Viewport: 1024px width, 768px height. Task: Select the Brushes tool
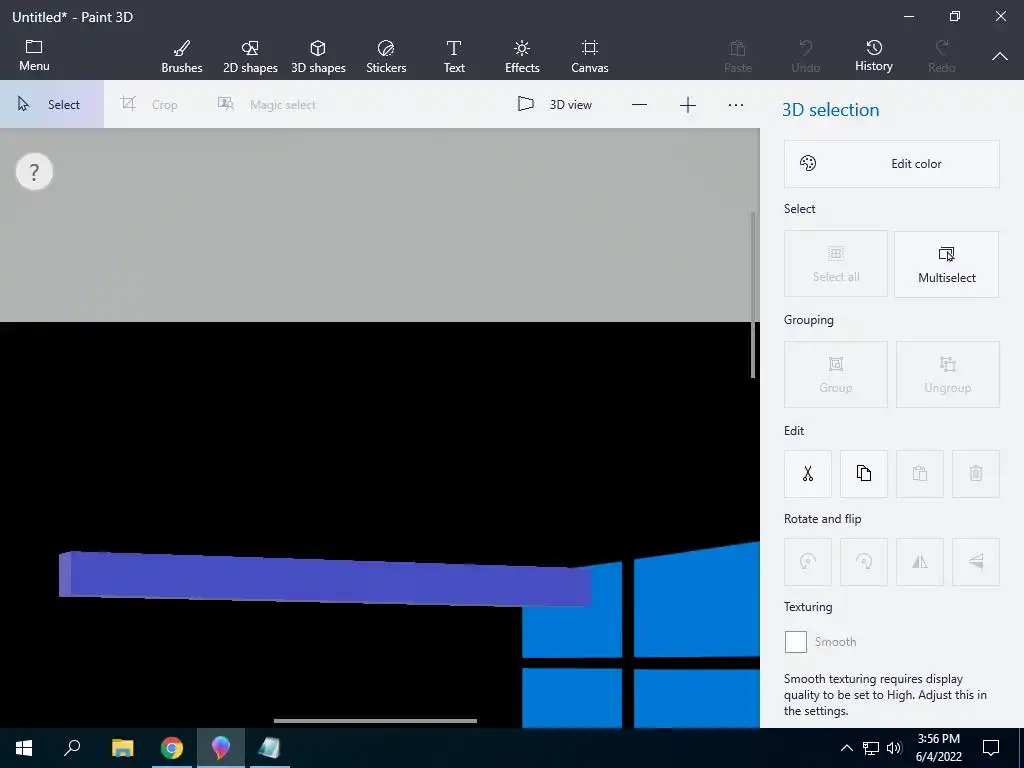tap(182, 56)
